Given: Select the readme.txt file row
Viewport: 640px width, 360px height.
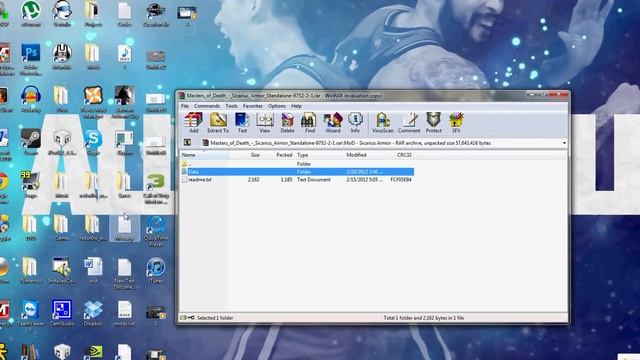Looking at the screenshot, I should pyautogui.click(x=297, y=180).
